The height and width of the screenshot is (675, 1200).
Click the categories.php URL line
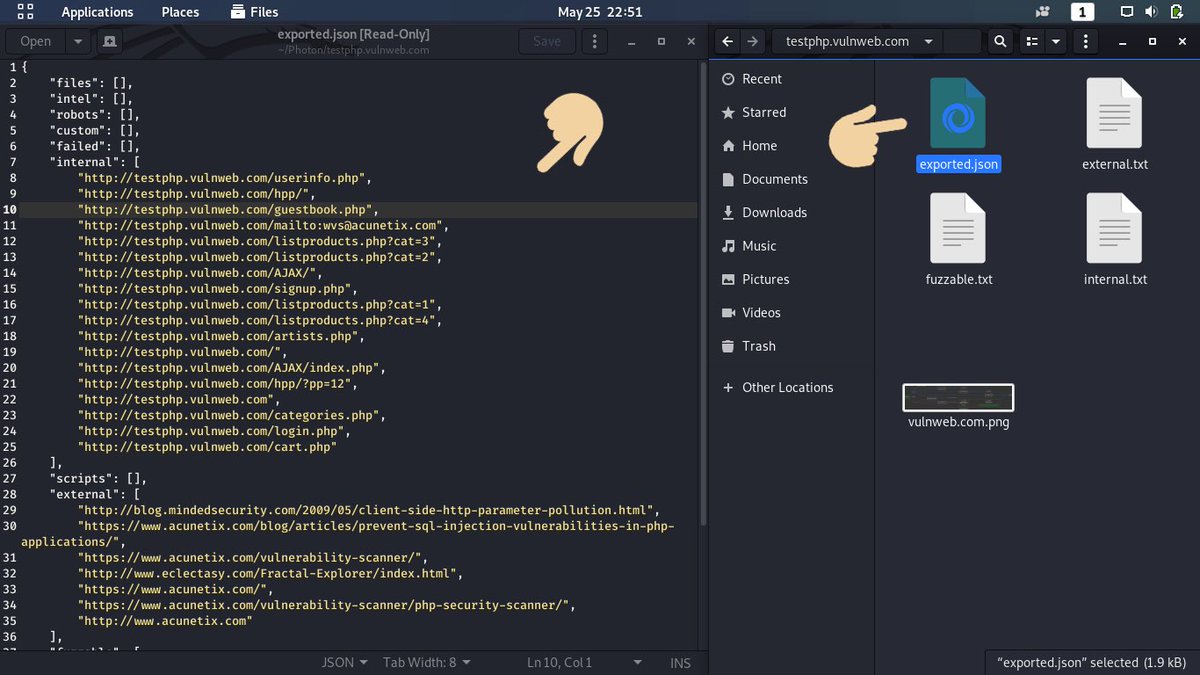coord(232,415)
